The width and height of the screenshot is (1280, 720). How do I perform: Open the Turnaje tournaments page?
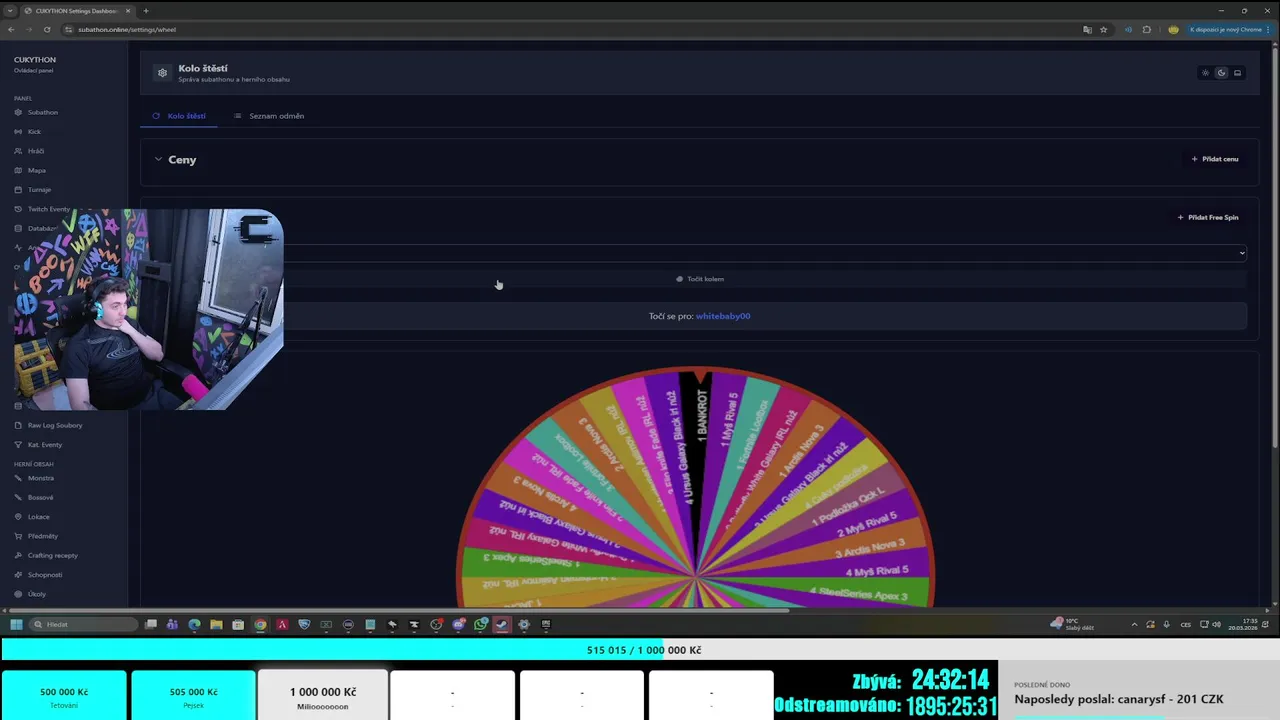[x=39, y=189]
